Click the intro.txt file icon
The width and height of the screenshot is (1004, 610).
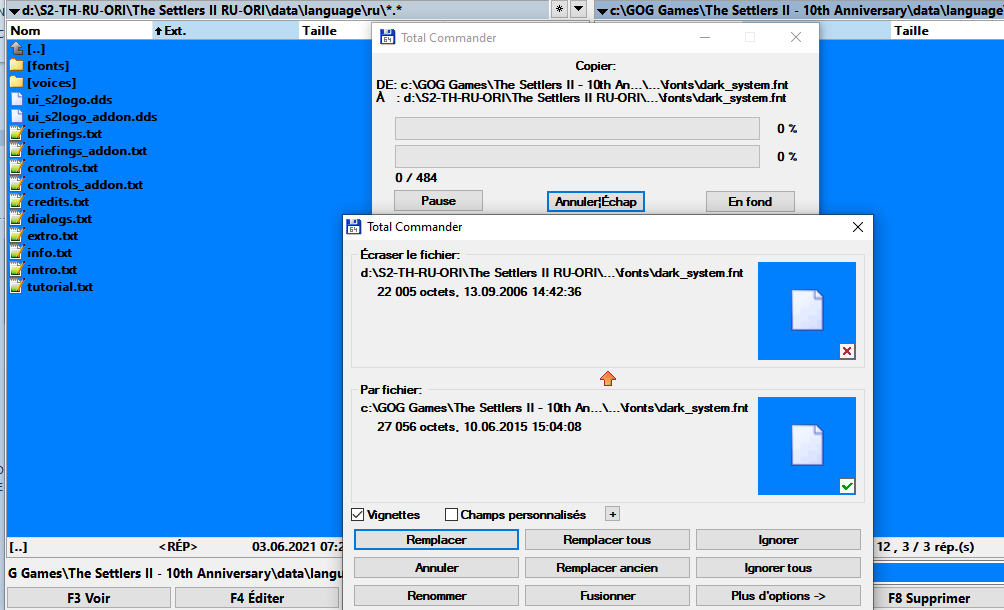tap(17, 269)
